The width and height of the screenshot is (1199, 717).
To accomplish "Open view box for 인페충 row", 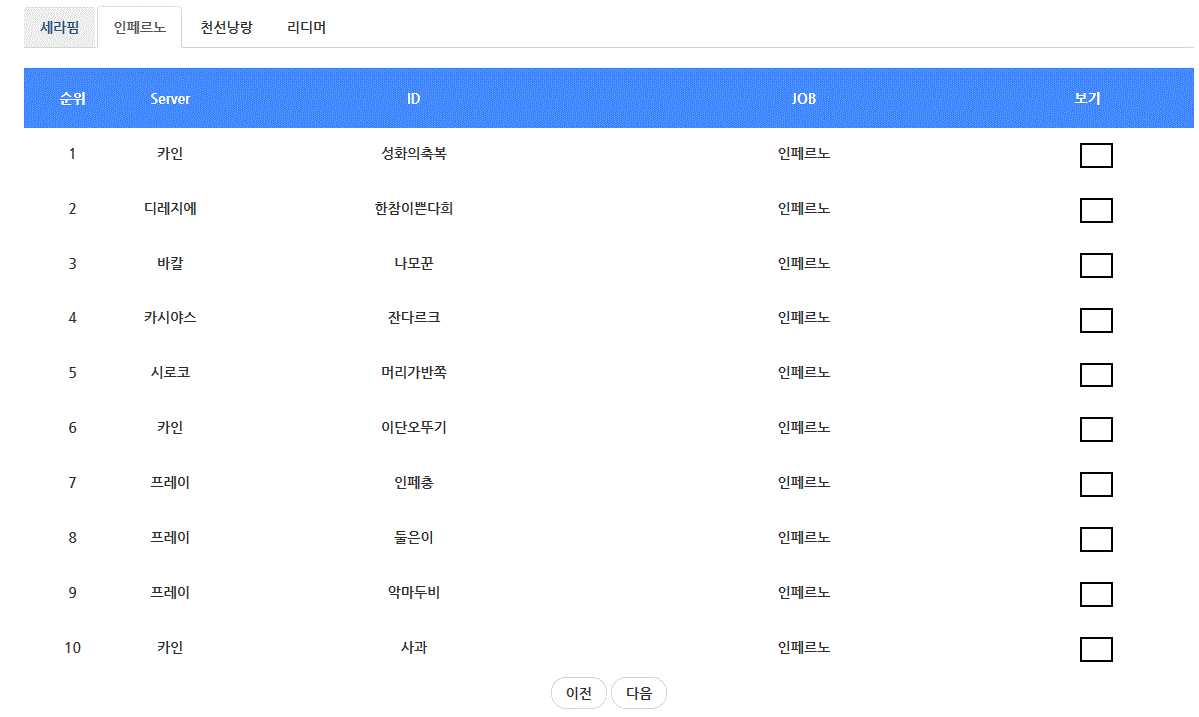I will 1096,485.
